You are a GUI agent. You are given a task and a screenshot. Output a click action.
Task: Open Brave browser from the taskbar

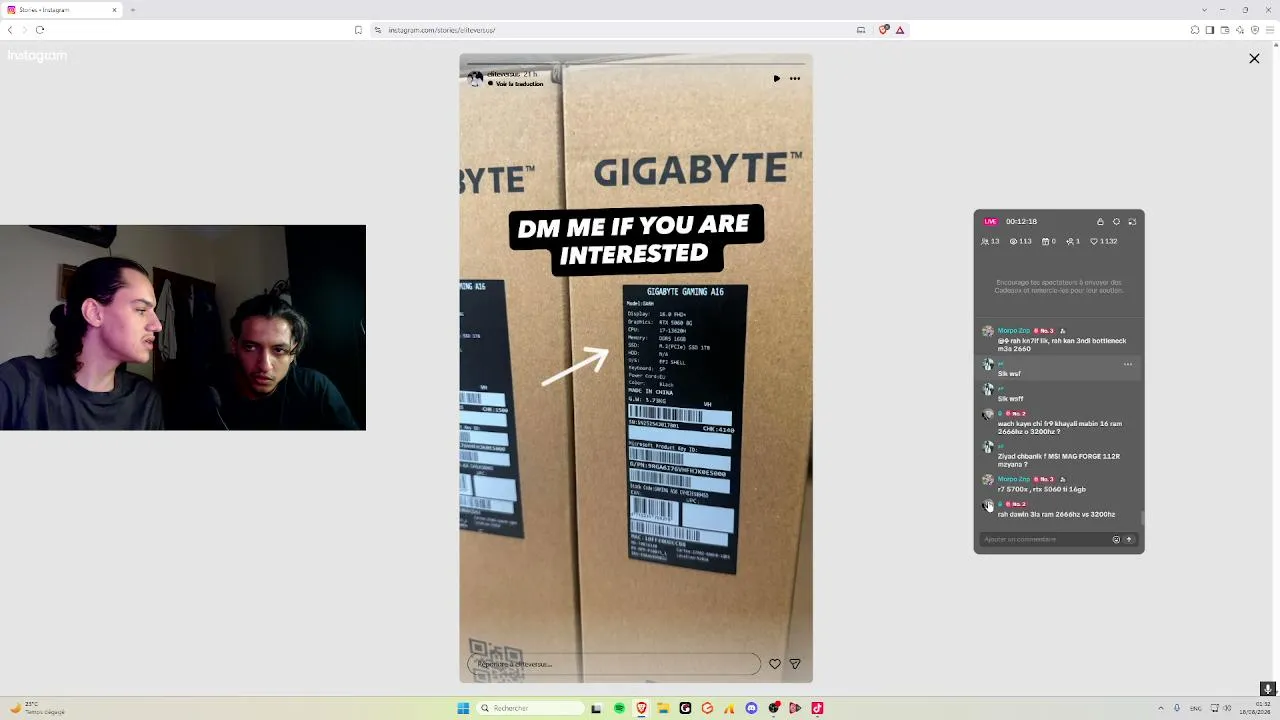tap(641, 708)
